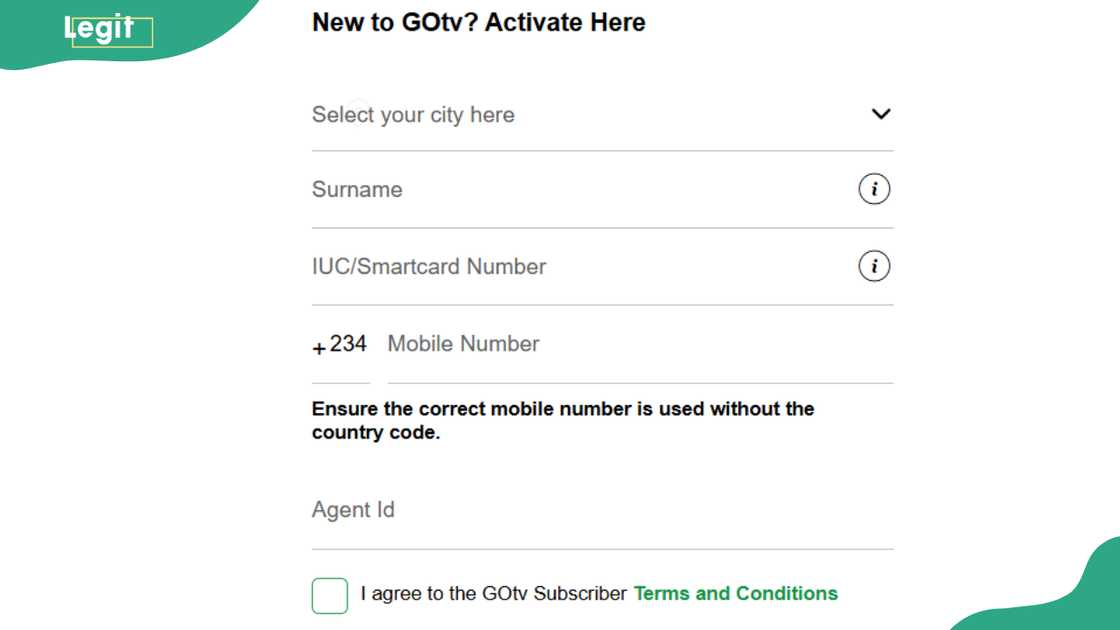Click the "I agree to the GOtv Subscriber" label
Screen dimensions: 1120x630
pos(494,594)
